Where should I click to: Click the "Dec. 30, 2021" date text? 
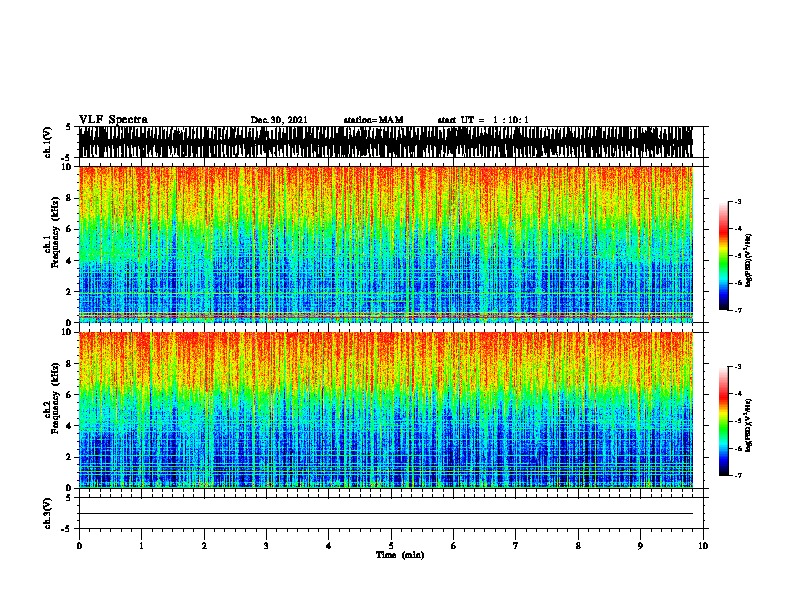pos(279,120)
